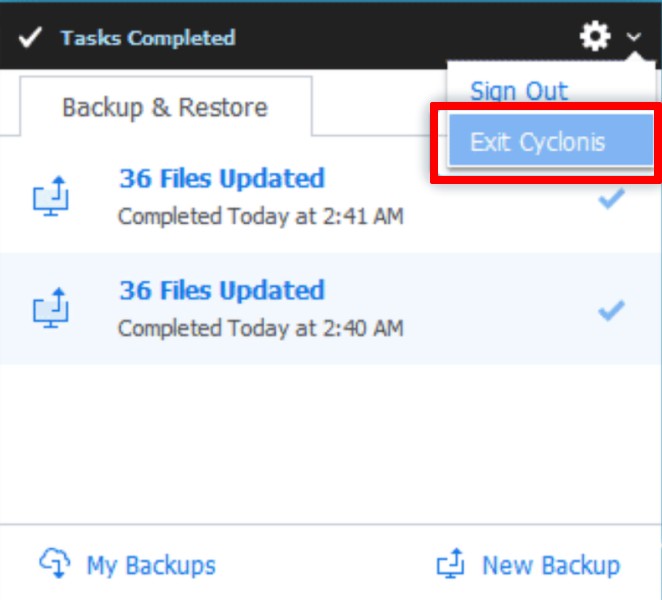Start a New Backup

551,565
